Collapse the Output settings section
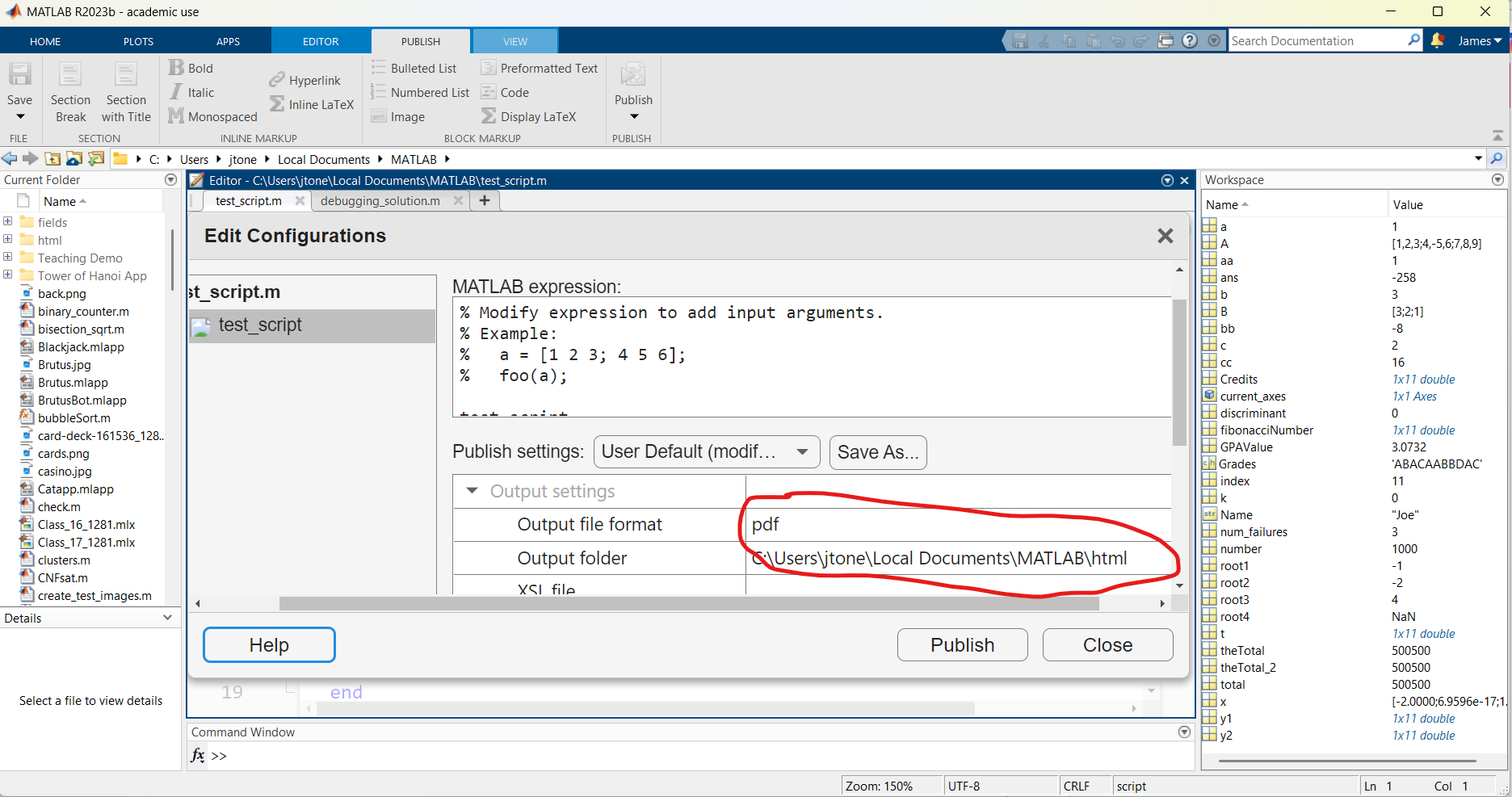The height and width of the screenshot is (797, 1512). 472,491
